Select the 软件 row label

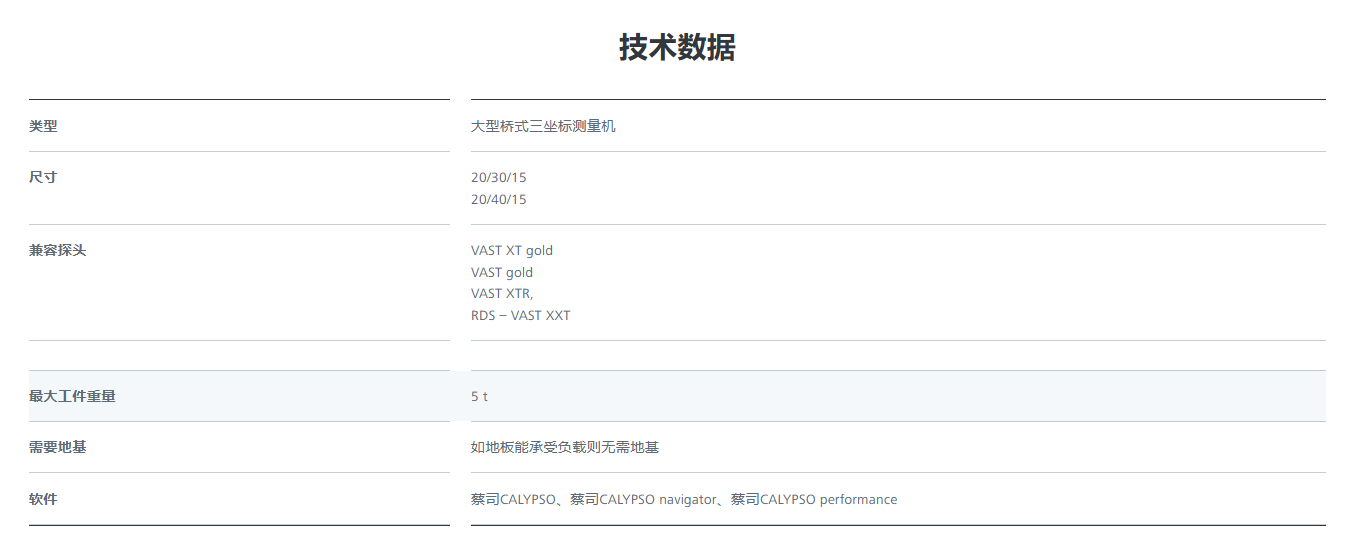pyautogui.click(x=43, y=499)
